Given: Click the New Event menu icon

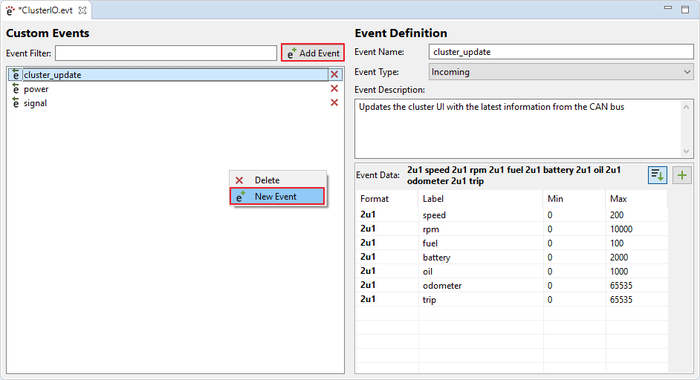Looking at the screenshot, I should [240, 196].
